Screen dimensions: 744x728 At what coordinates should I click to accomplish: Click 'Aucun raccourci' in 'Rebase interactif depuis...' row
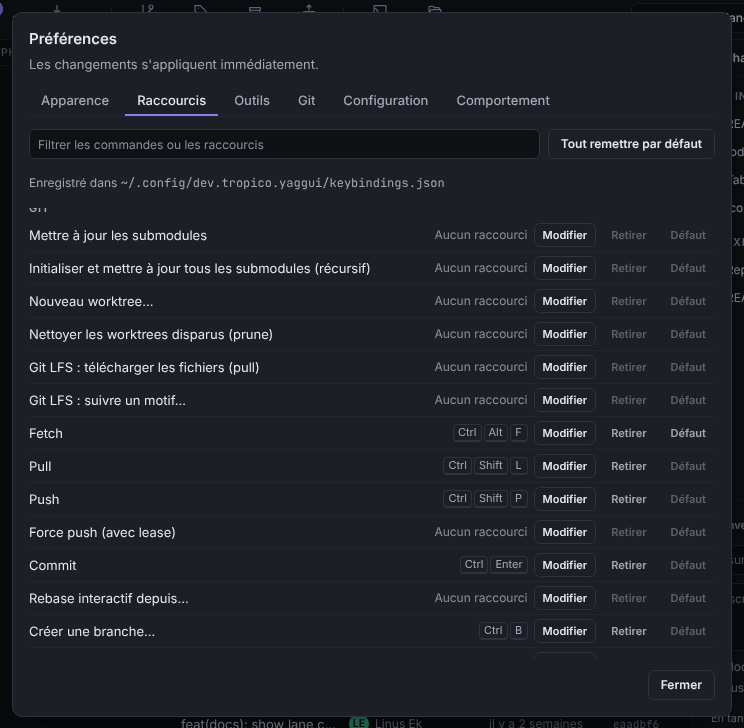pos(481,598)
